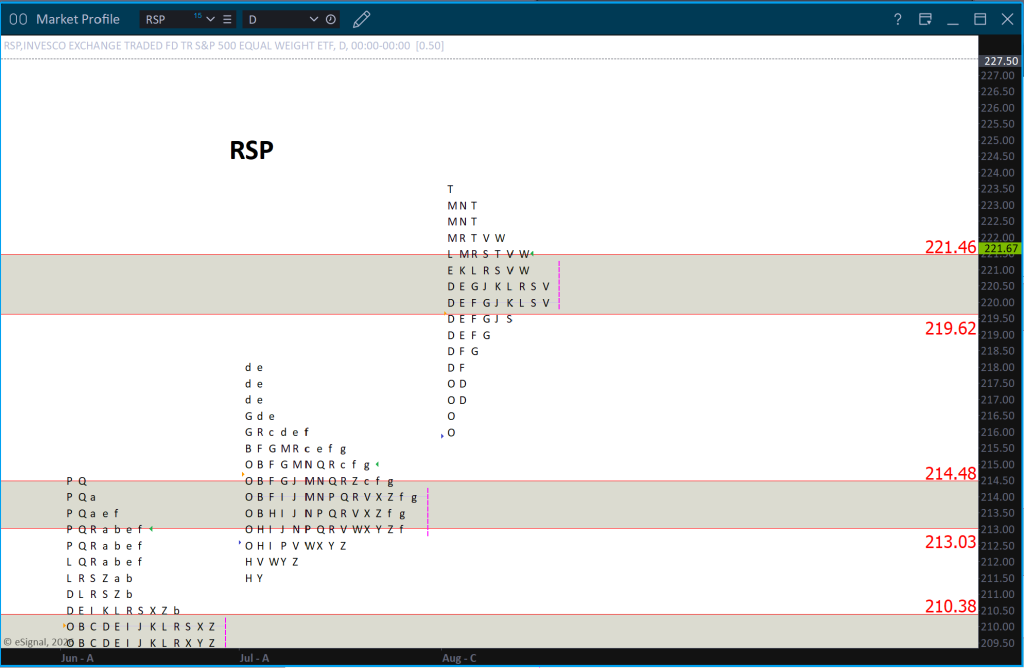This screenshot has width=1024, height=668.
Task: Click the Market Profile window icon
Action: click(18, 19)
